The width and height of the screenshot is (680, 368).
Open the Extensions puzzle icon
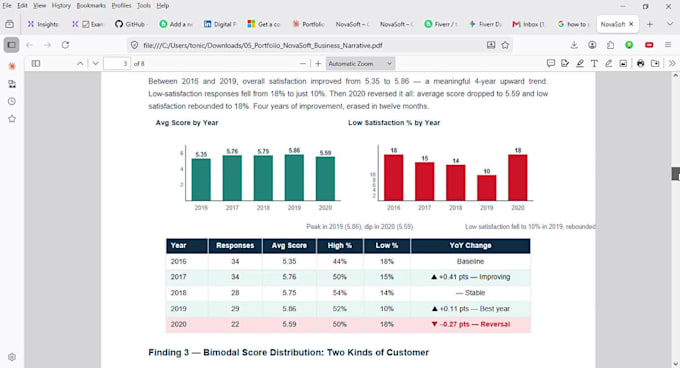[x=611, y=45]
